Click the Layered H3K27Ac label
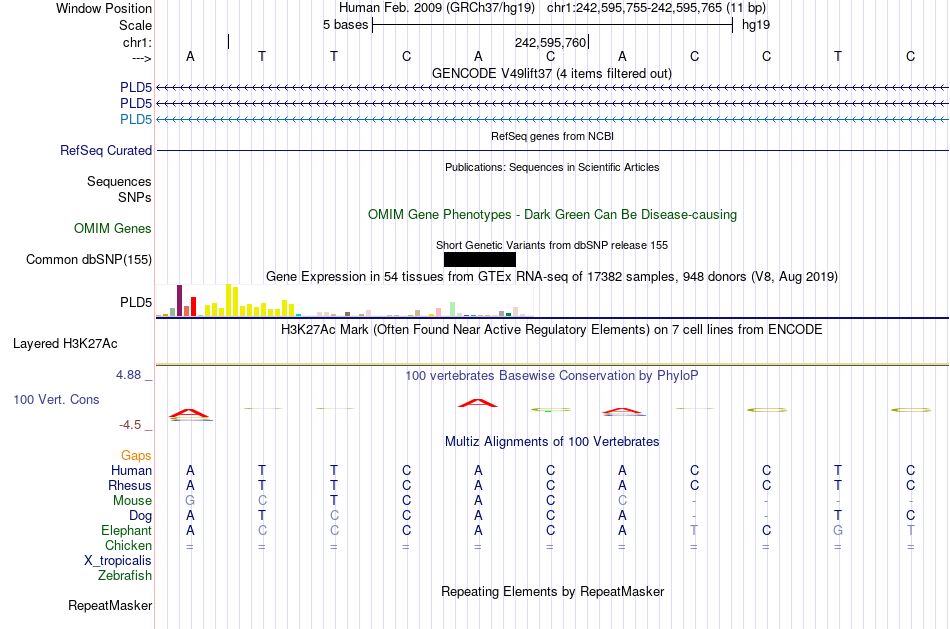This screenshot has height=629, width=950. point(65,344)
